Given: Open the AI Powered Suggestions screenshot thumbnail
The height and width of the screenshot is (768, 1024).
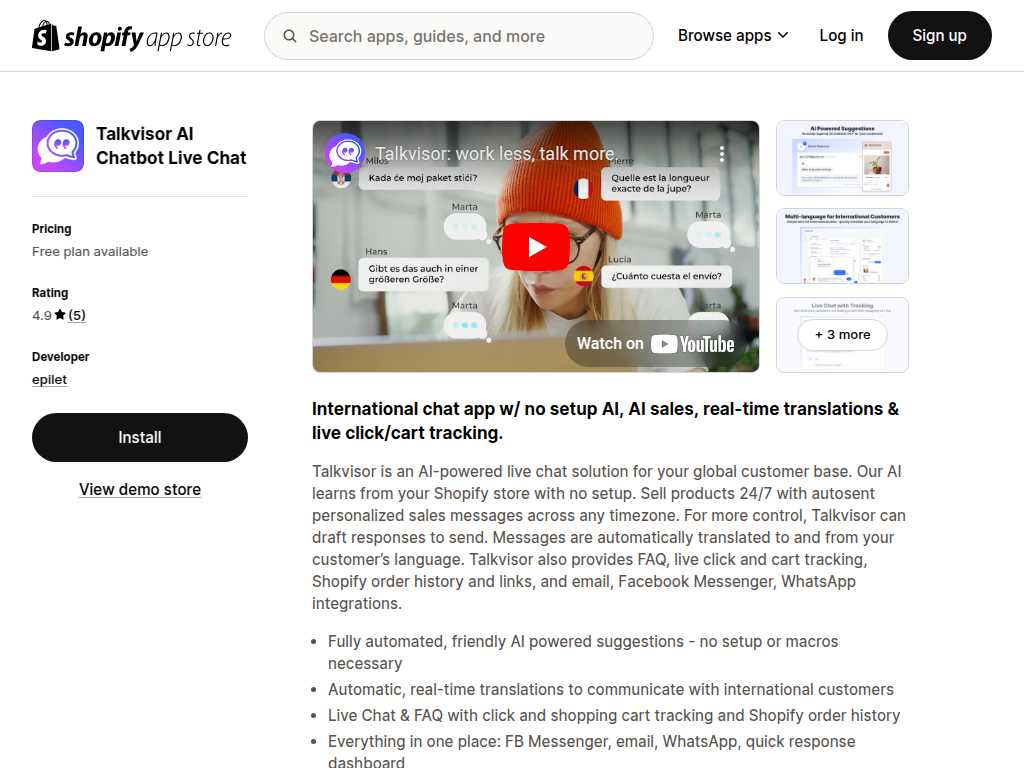Looking at the screenshot, I should (x=842, y=158).
